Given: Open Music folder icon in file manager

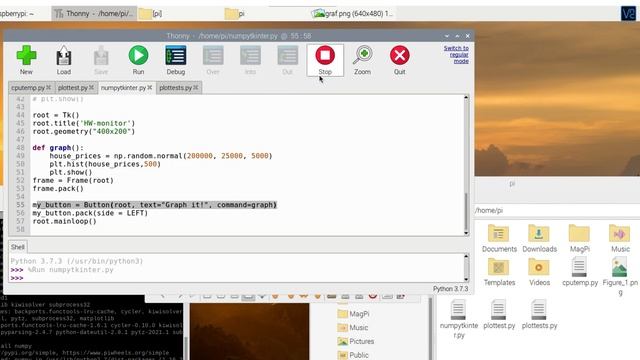Looking at the screenshot, I should click(620, 239).
